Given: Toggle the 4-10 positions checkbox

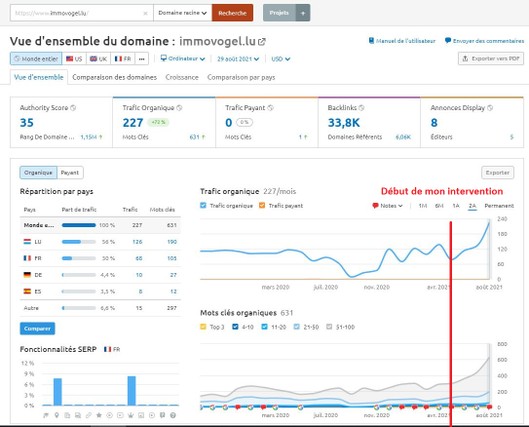Looking at the screenshot, I should click(235, 326).
